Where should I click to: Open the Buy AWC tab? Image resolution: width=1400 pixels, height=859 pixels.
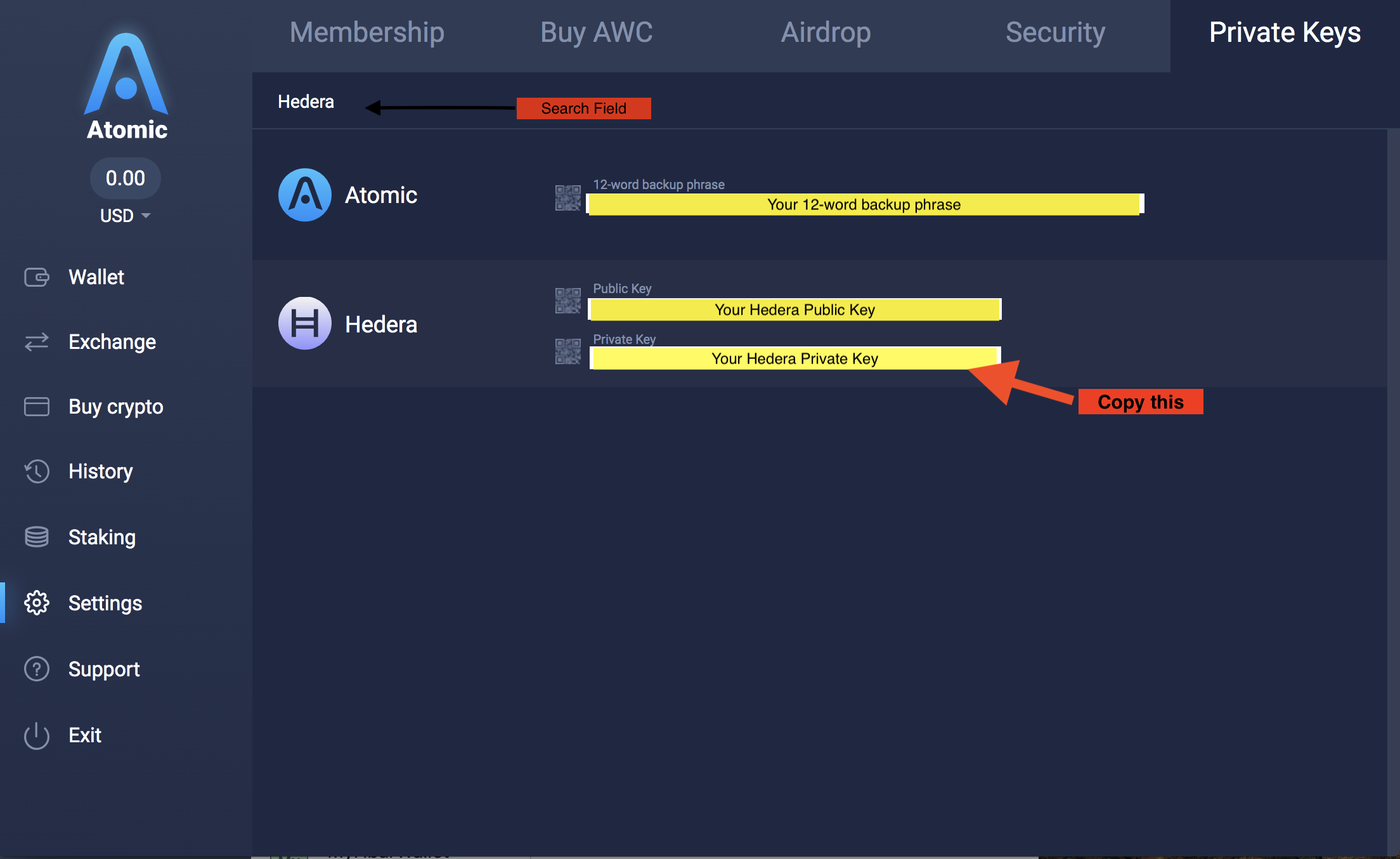(x=596, y=33)
